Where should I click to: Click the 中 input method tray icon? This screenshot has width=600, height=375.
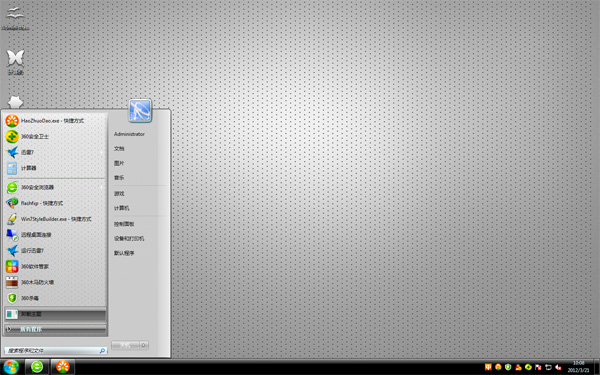pos(488,367)
